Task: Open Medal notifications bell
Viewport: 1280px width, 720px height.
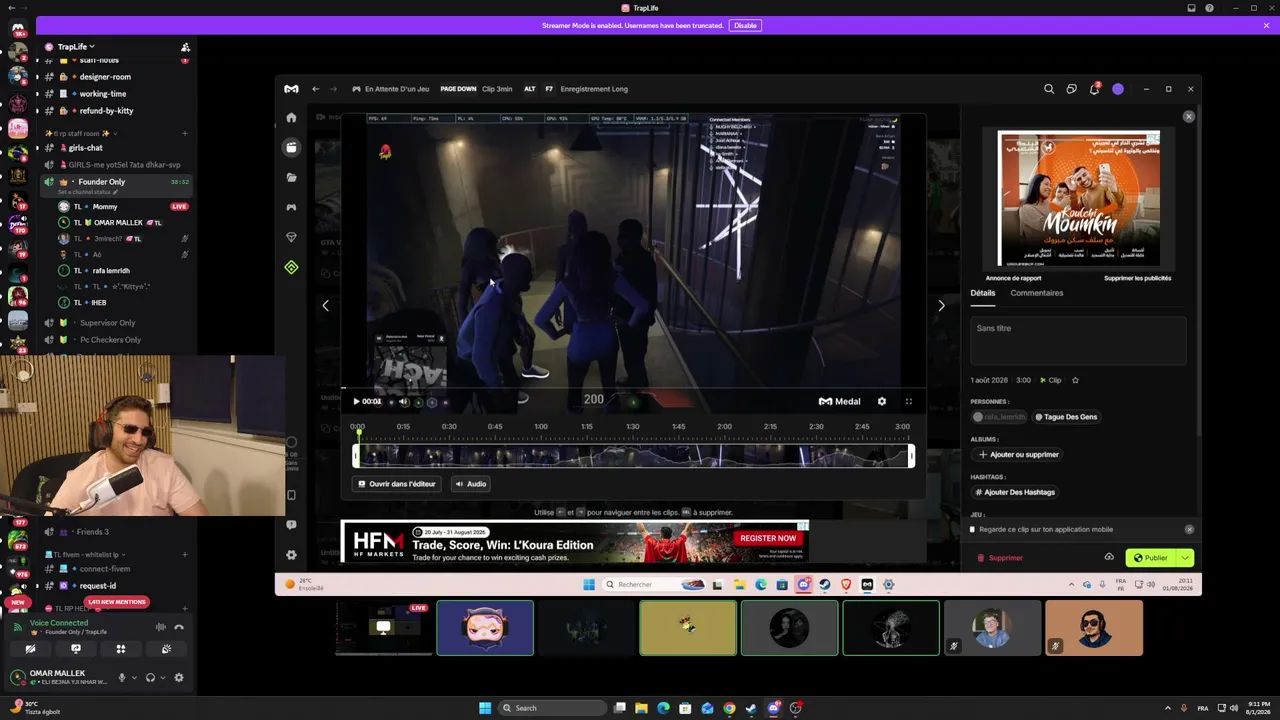Action: point(1094,89)
